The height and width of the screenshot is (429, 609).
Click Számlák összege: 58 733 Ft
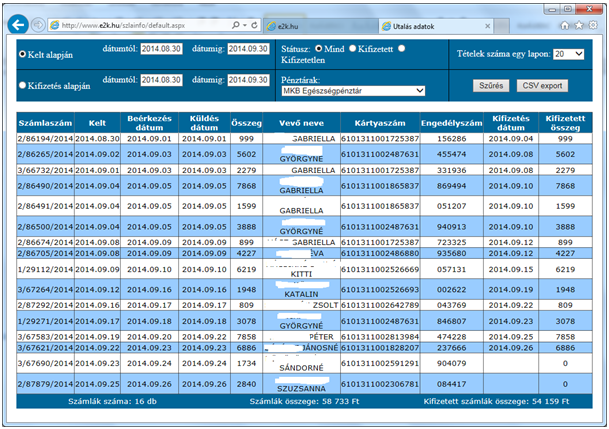pyautogui.click(x=304, y=401)
